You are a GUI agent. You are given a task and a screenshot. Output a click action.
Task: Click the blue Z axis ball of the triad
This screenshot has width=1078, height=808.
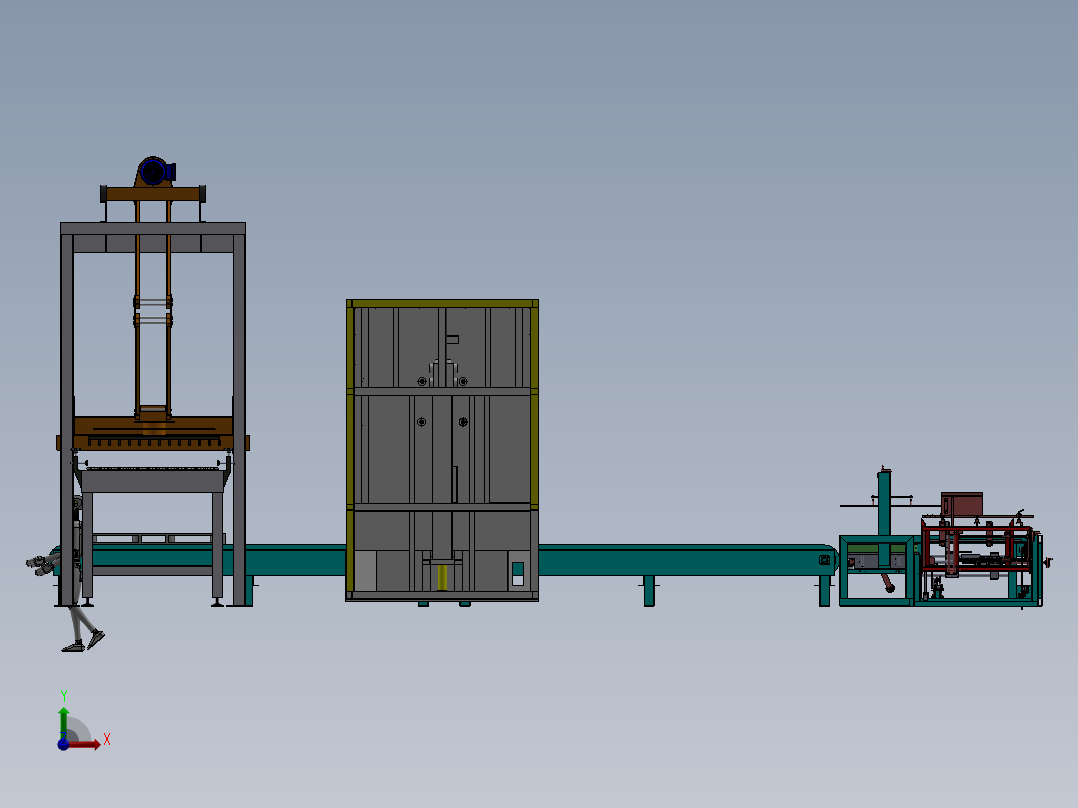tap(63, 745)
